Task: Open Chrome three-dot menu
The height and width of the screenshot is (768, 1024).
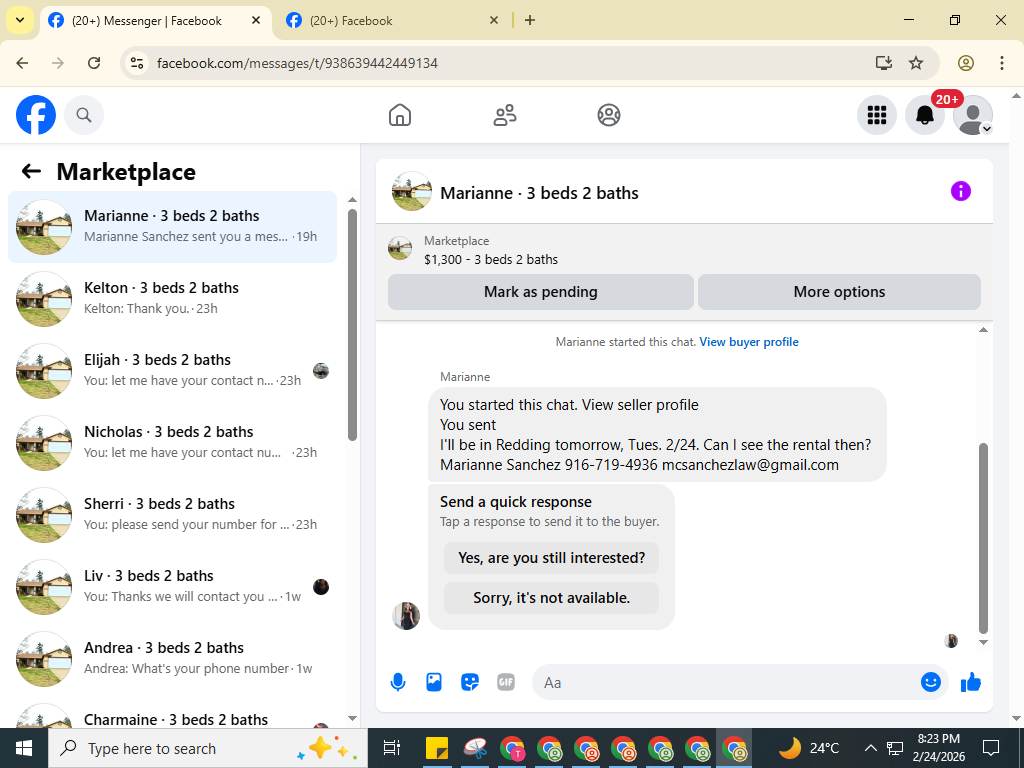Action: pyautogui.click(x=1002, y=63)
